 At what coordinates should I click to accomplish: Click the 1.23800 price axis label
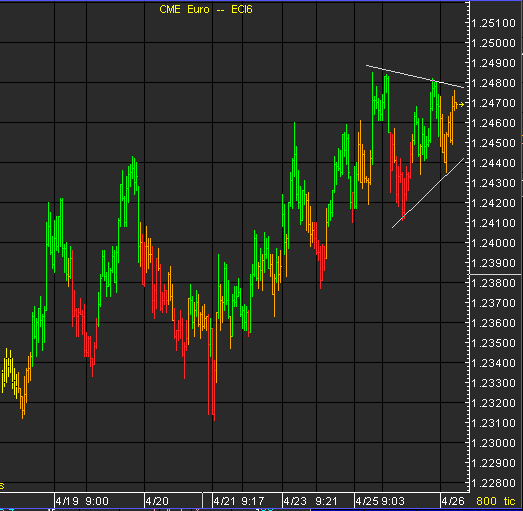point(494,284)
